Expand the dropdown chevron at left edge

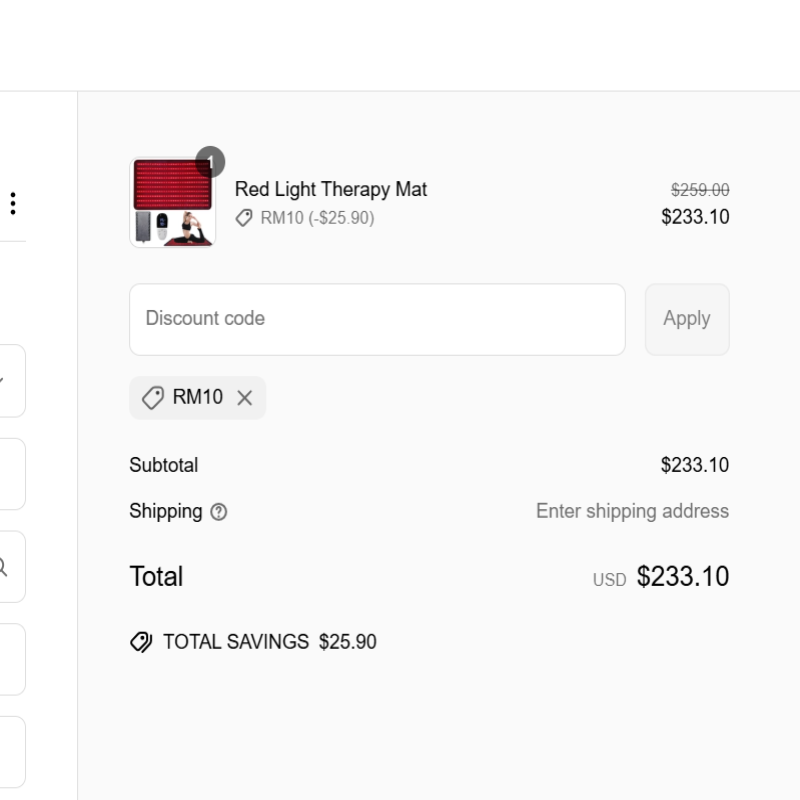[4, 381]
